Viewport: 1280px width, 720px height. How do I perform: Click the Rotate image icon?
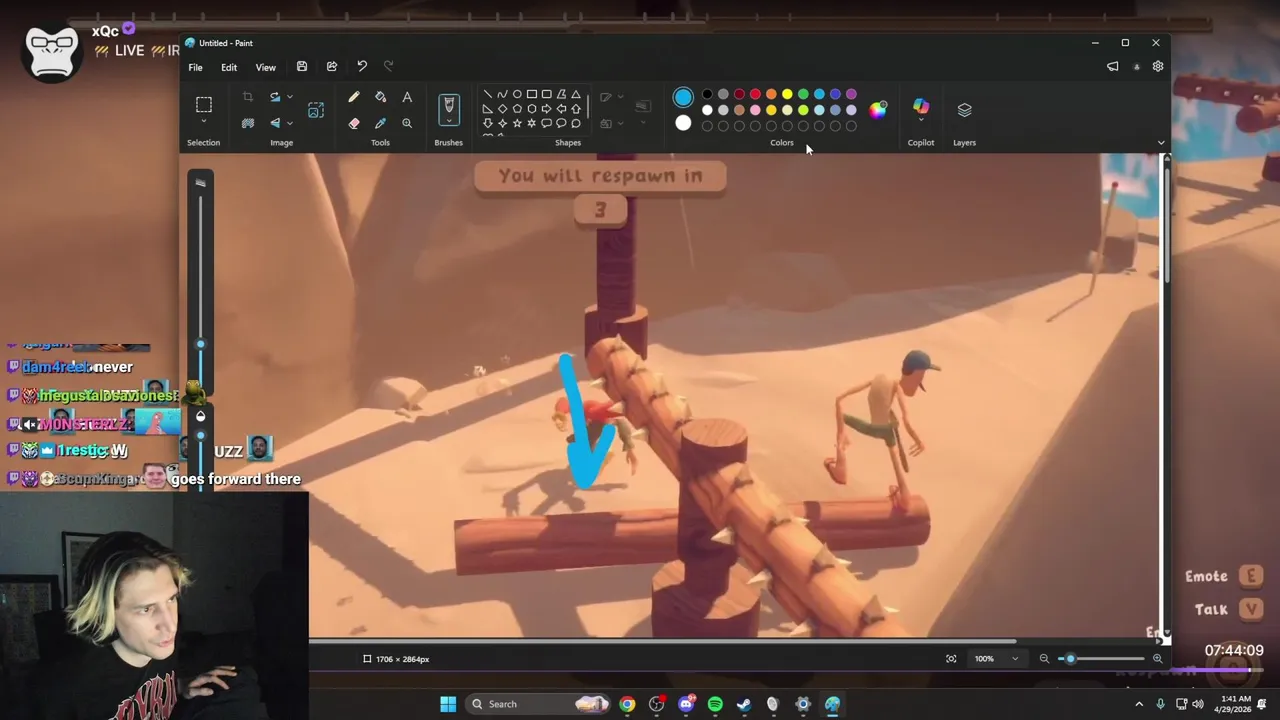(275, 97)
